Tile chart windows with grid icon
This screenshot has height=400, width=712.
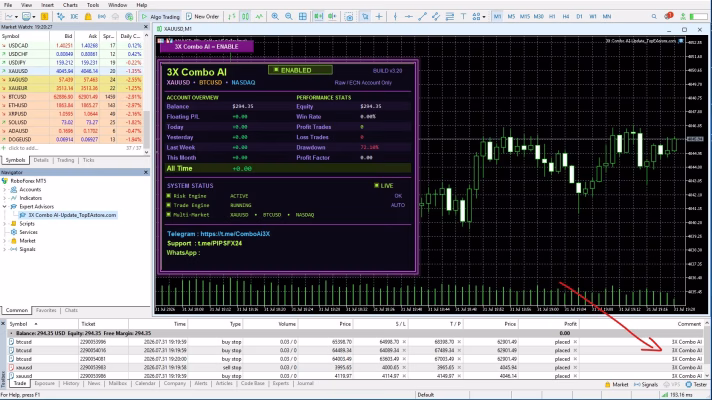[303, 16]
